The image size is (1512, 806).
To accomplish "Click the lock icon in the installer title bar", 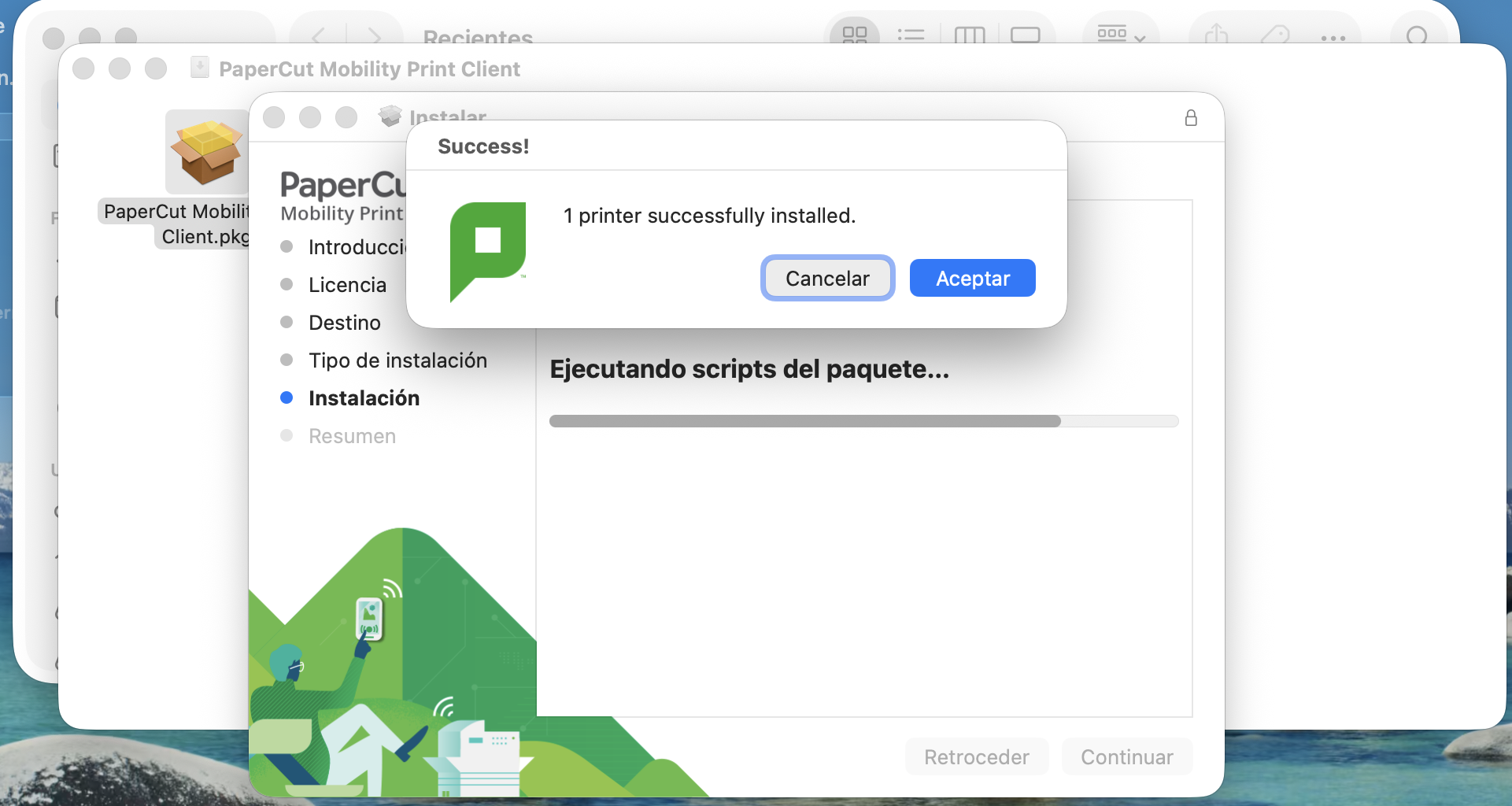I will (1191, 118).
